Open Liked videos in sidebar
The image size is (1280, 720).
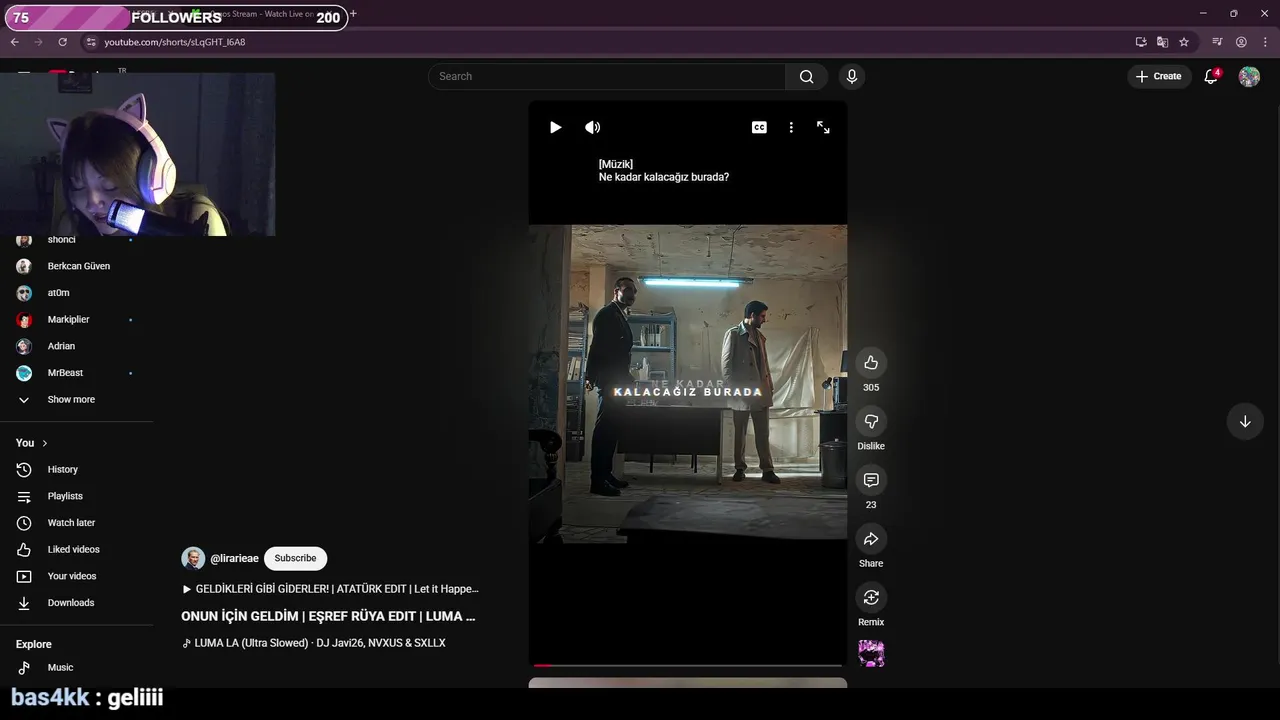coord(76,549)
